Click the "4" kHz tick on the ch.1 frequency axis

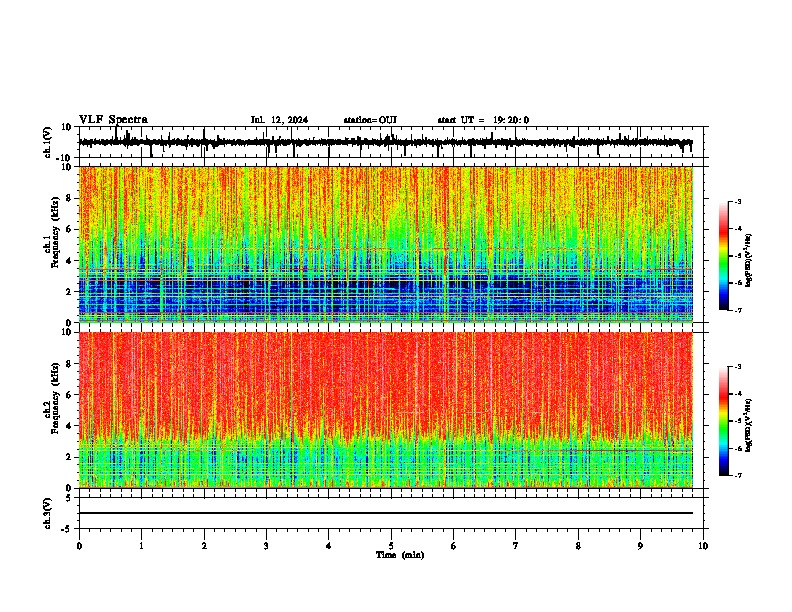69,261
